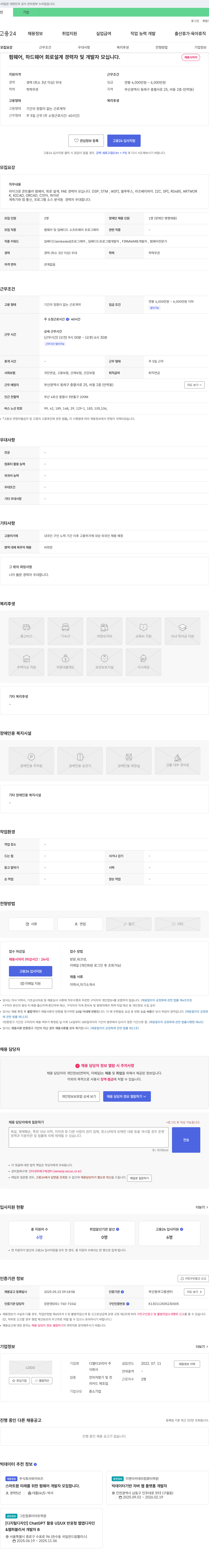Image resolution: width=209 pixels, height=1568 pixels.
Task: Open the 채용정보 menu
Action: click(35, 33)
